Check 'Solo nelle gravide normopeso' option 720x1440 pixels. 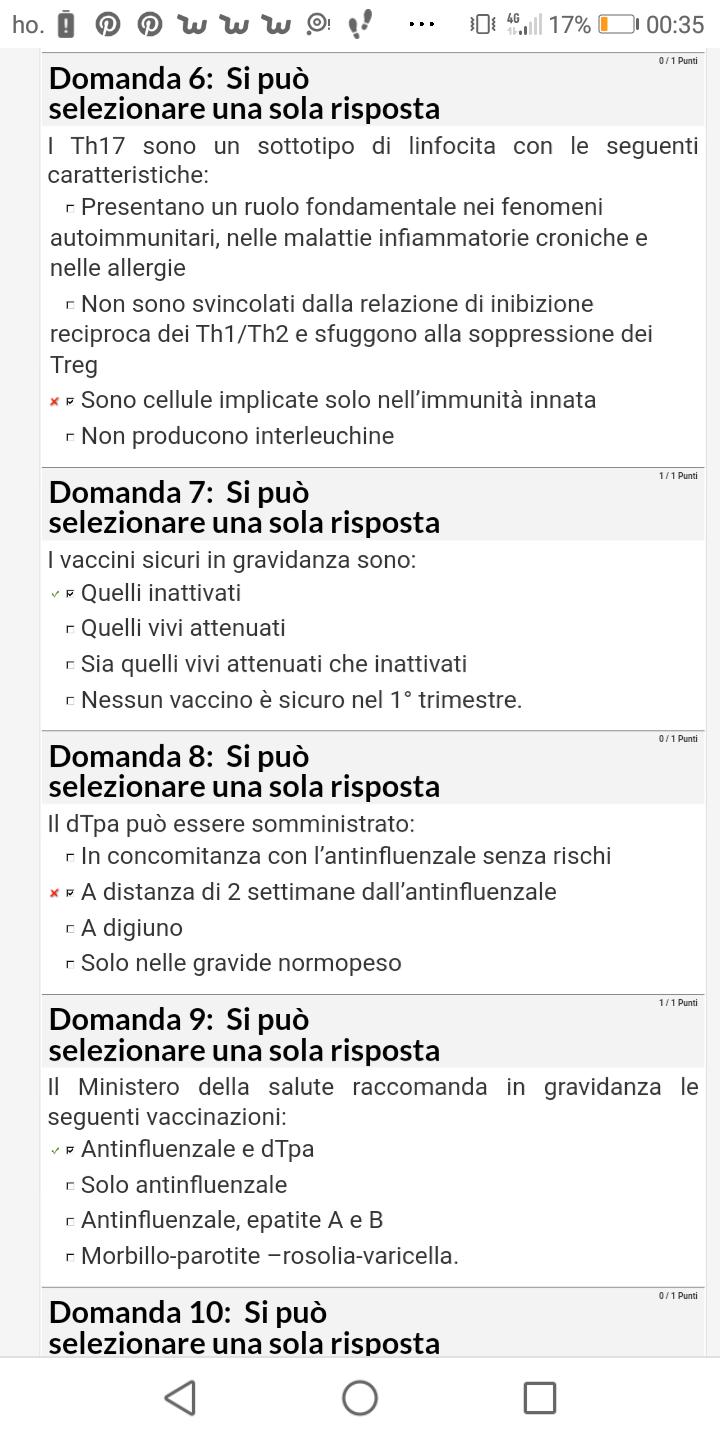pos(233,964)
